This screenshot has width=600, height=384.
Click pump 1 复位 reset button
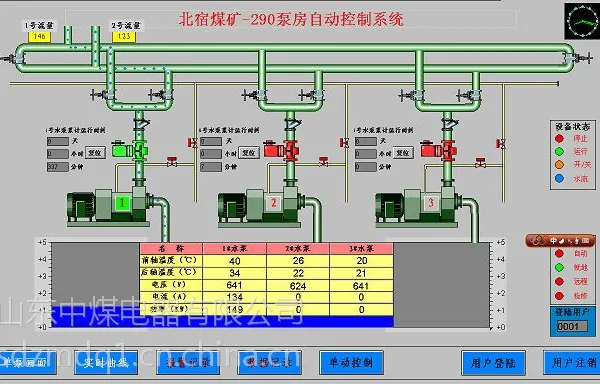point(95,153)
